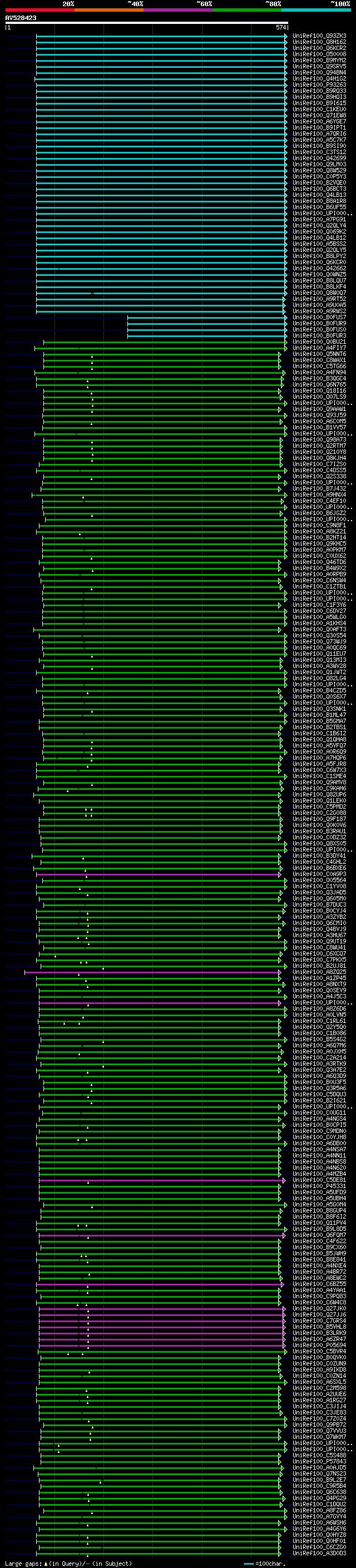Select the UniRef100_C6BZ55 label
Image resolution: width=356 pixels, height=1568 pixels.
[x=319, y=1284]
